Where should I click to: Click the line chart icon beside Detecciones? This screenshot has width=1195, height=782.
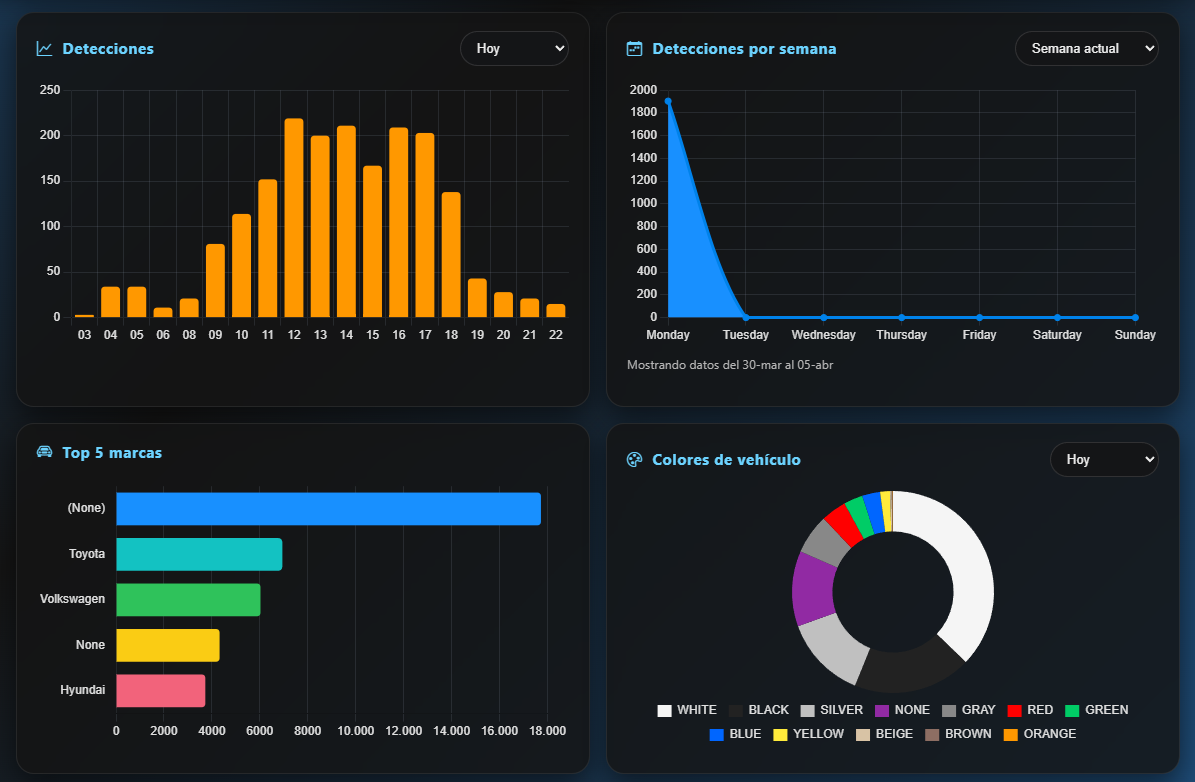point(44,48)
